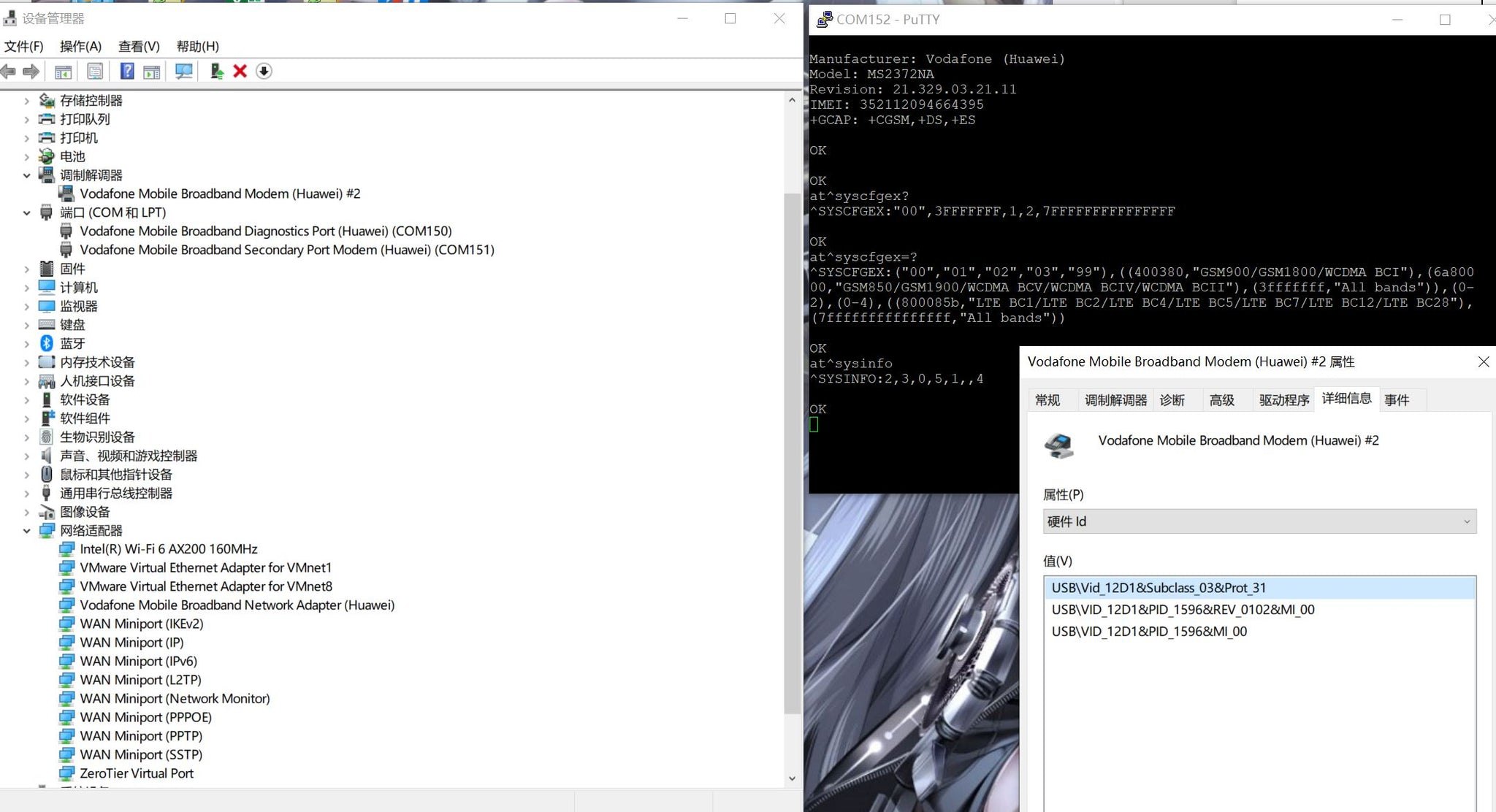This screenshot has width=1496, height=812.
Task: Click the scan for hardware changes monitor icon
Action: [184, 72]
